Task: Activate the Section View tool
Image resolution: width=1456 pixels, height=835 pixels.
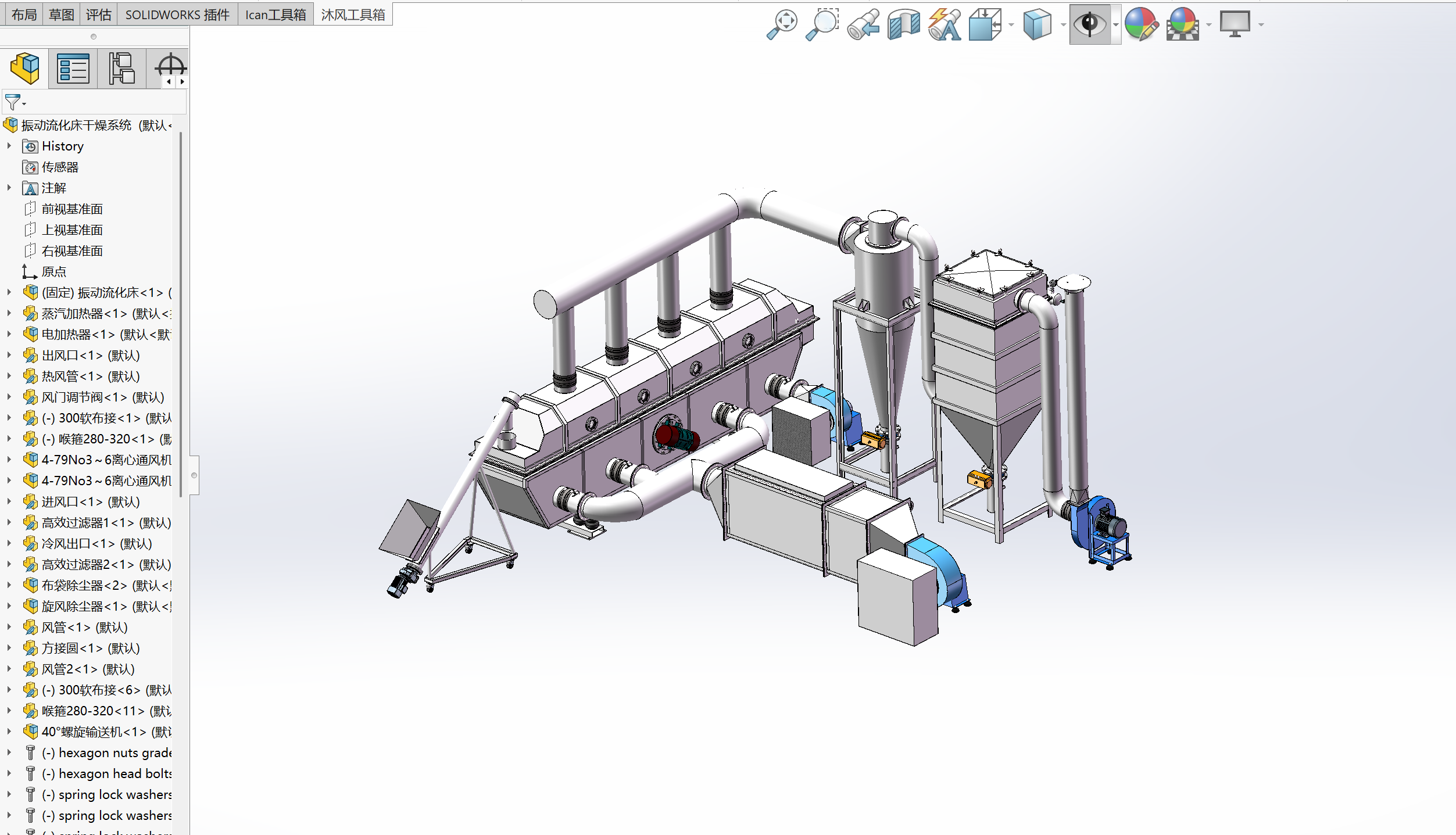Action: click(x=904, y=24)
